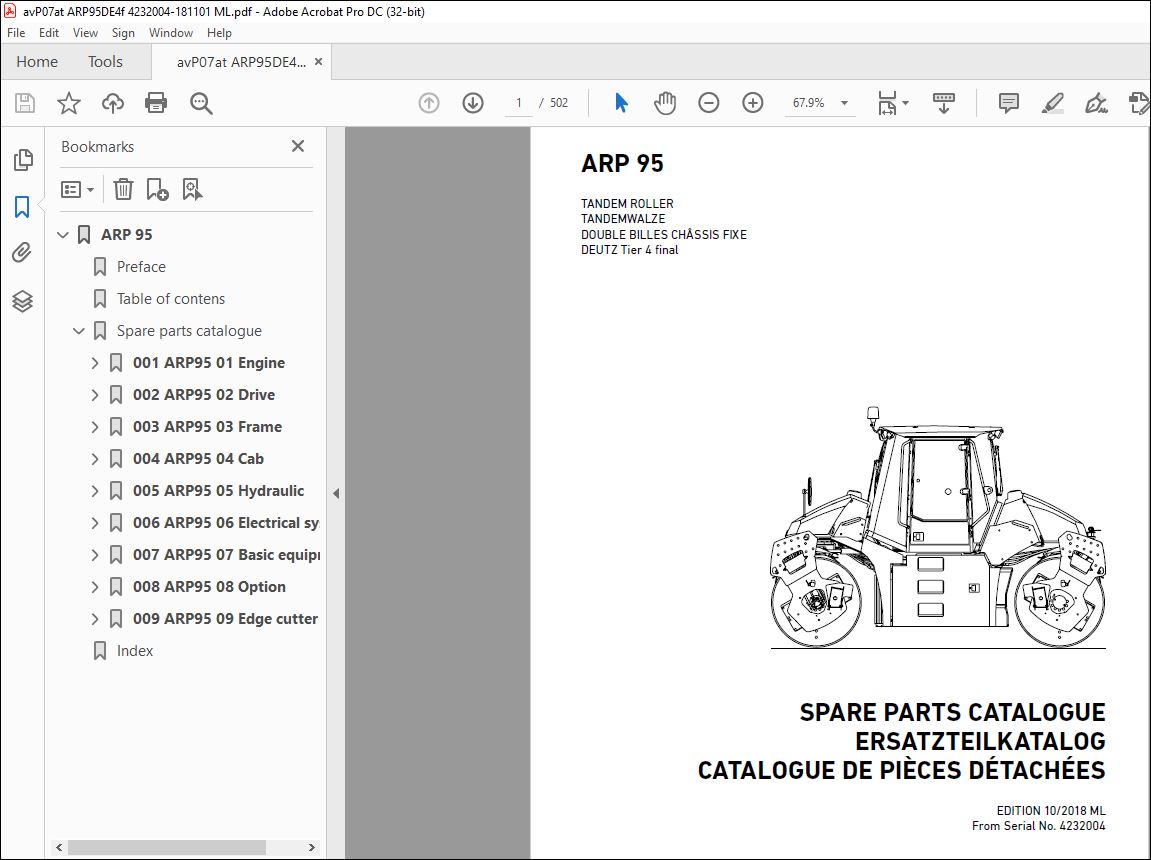Open the sign document pen tool
Image resolution: width=1151 pixels, height=860 pixels.
pos(1096,103)
